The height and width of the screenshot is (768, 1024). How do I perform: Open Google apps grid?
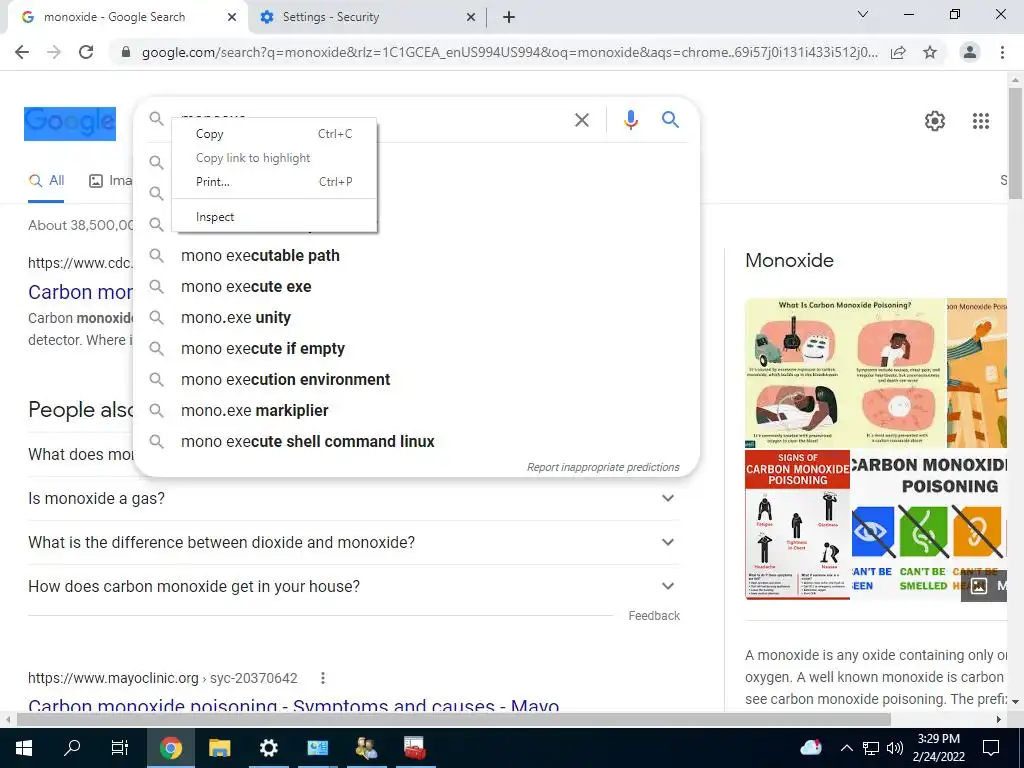click(981, 121)
